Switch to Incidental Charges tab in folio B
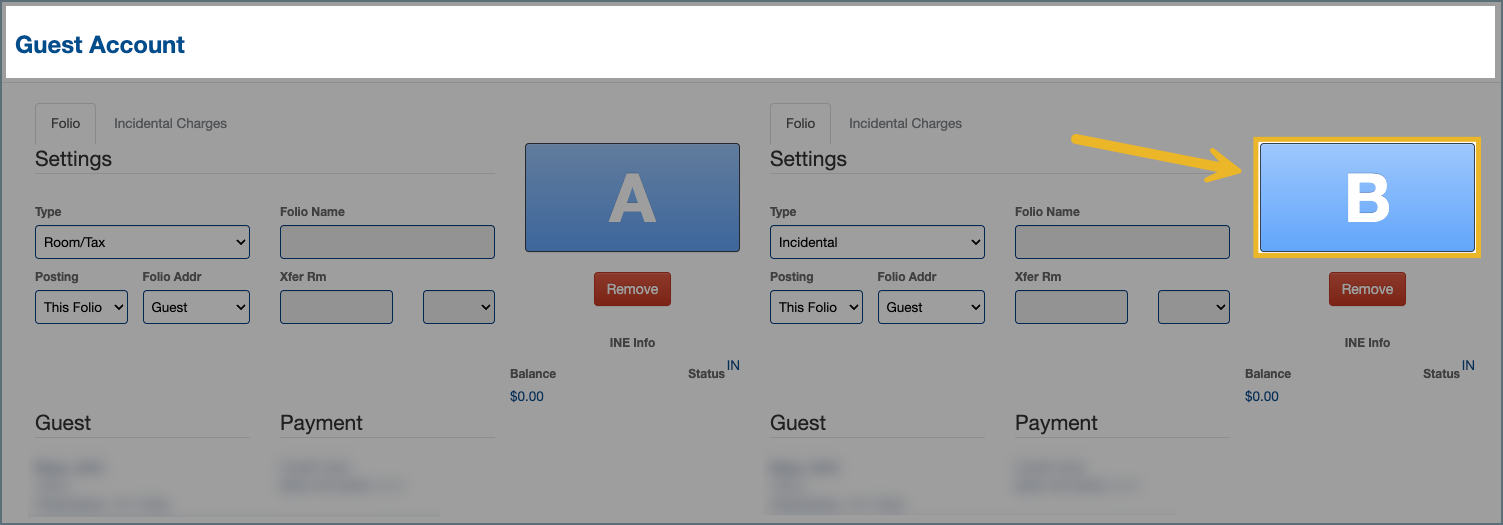This screenshot has width=1503, height=525. [x=905, y=123]
